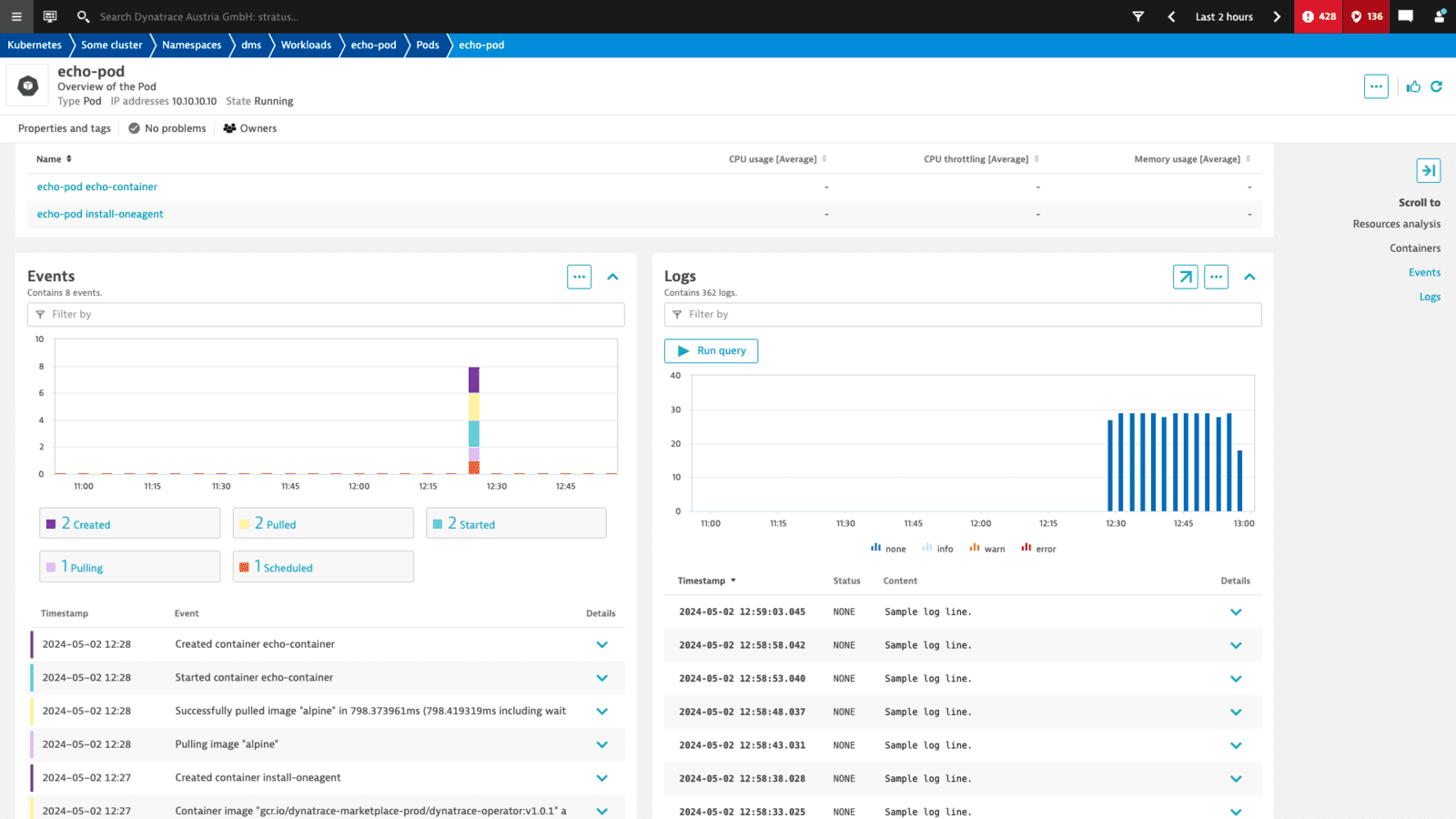Click the filter icon in the top bar
This screenshot has height=819, width=1456.
point(1138,16)
